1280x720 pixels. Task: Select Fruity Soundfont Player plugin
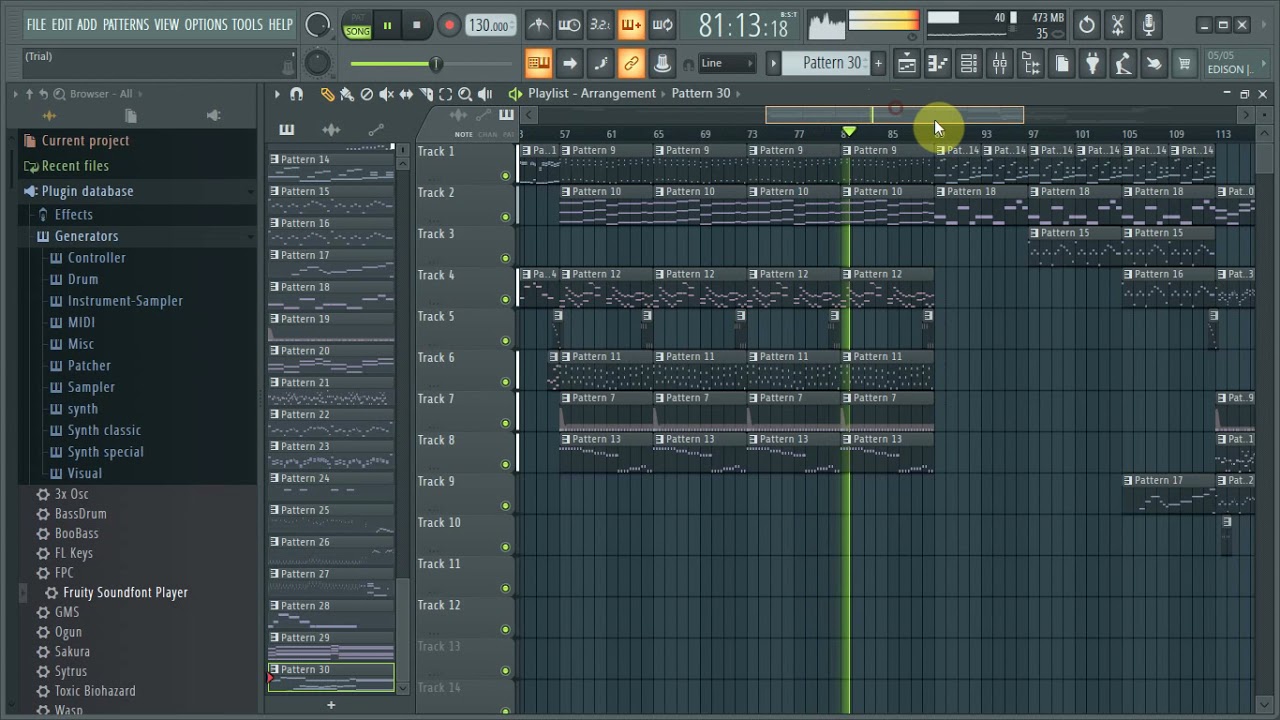125,592
